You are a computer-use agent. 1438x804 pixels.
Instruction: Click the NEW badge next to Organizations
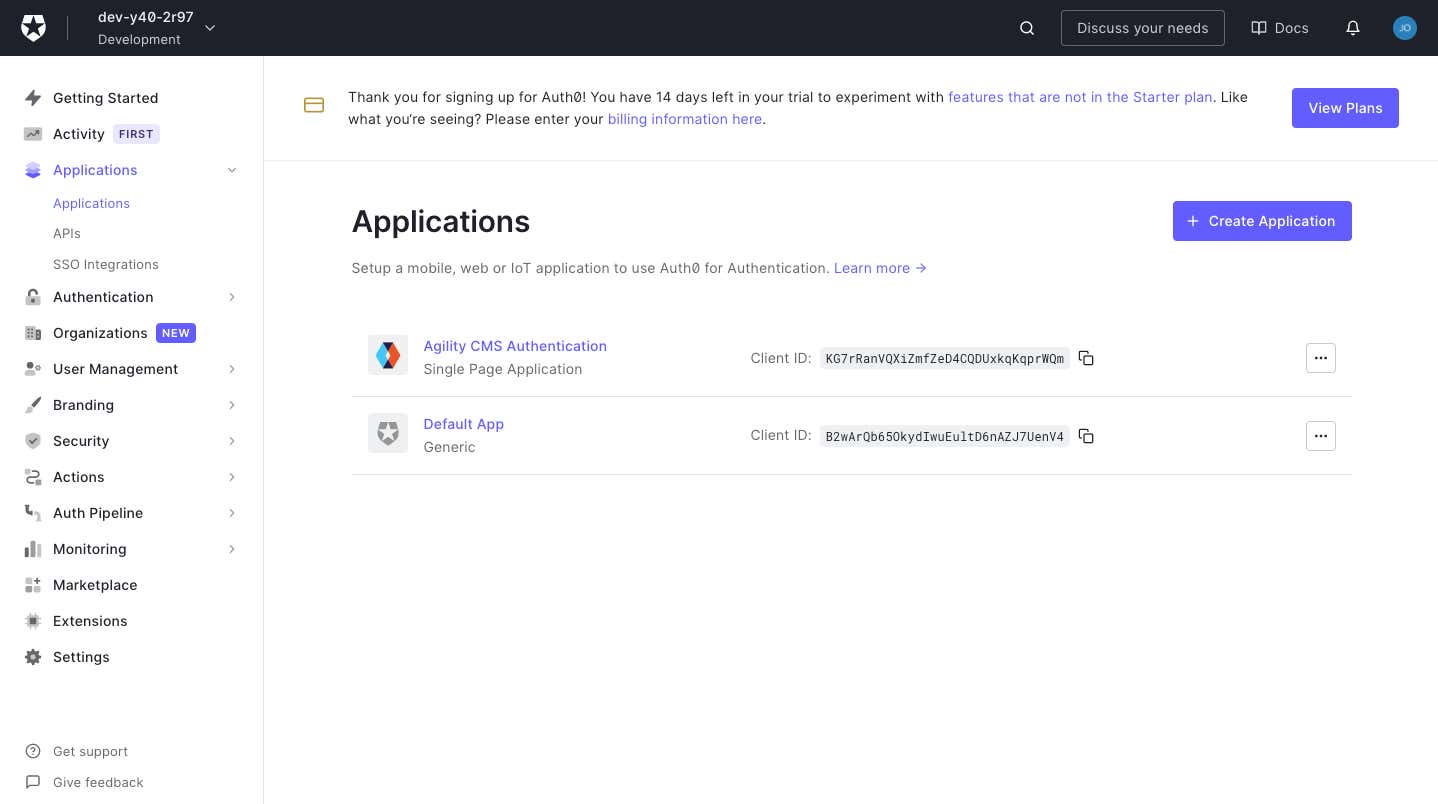(176, 333)
